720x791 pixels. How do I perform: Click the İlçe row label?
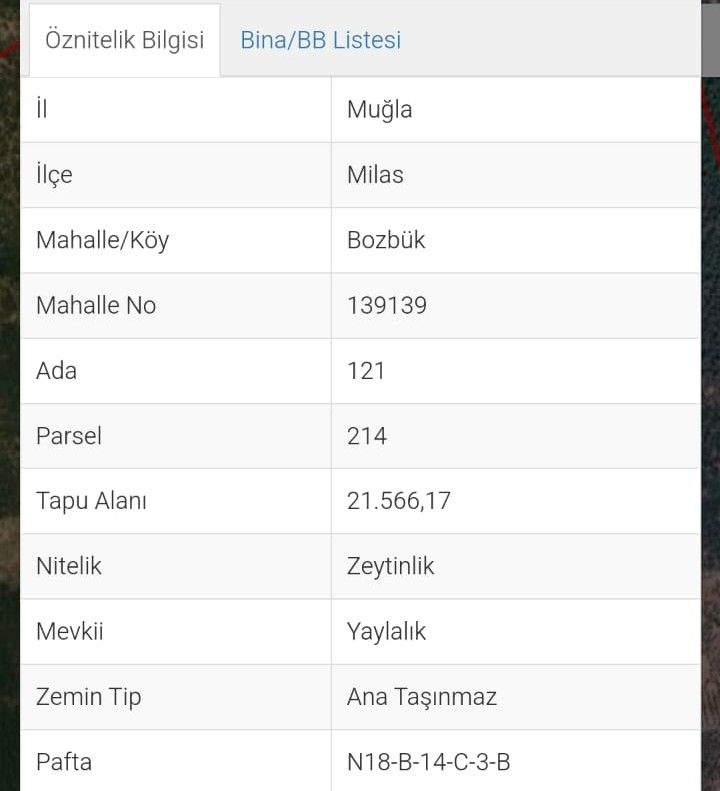click(x=54, y=175)
